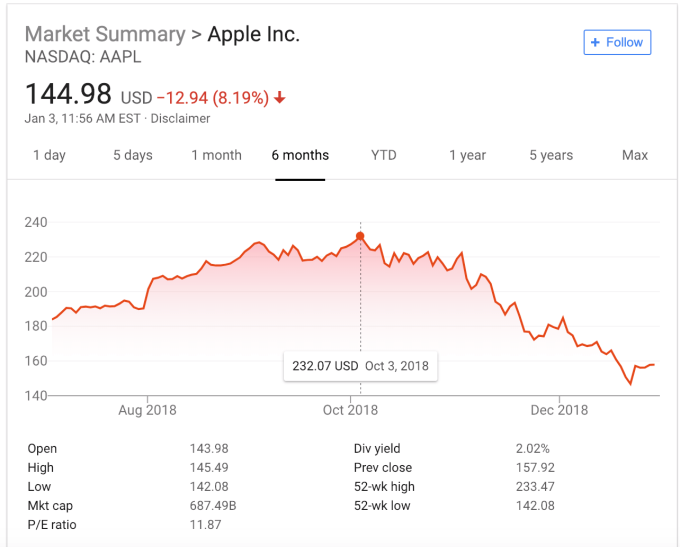The height and width of the screenshot is (547, 680).
Task: Click the red dot marker at chart peak
Action: click(x=360, y=237)
